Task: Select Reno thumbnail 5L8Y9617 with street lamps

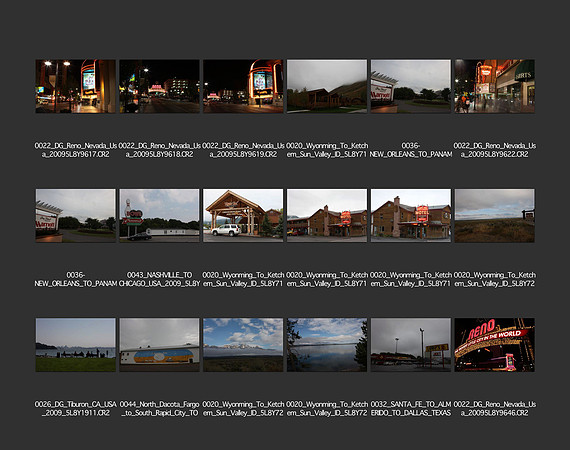Action: click(76, 86)
